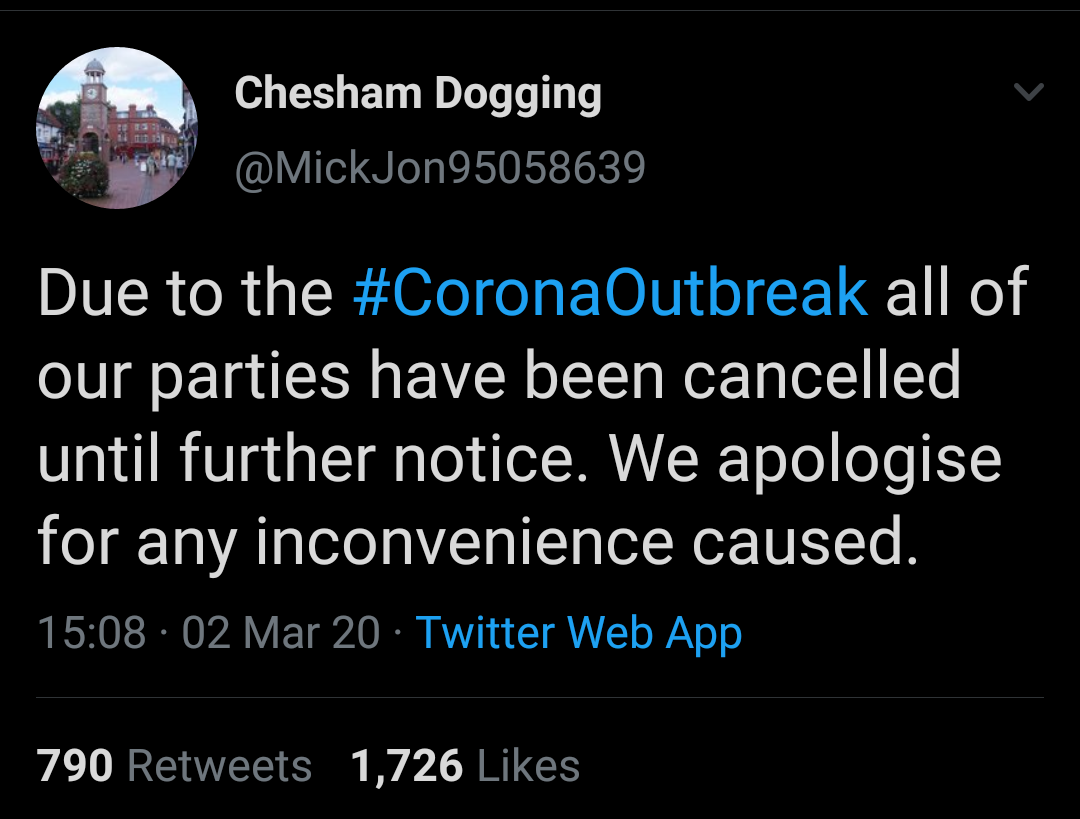Click "until further notice" in the tweet

click(x=314, y=460)
